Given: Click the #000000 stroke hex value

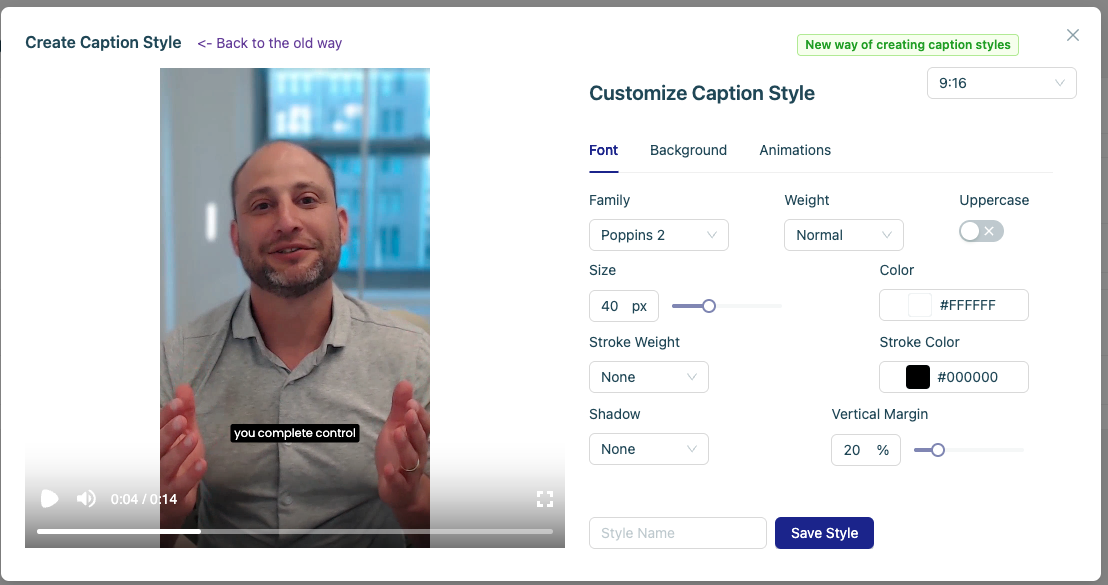Looking at the screenshot, I should [967, 377].
